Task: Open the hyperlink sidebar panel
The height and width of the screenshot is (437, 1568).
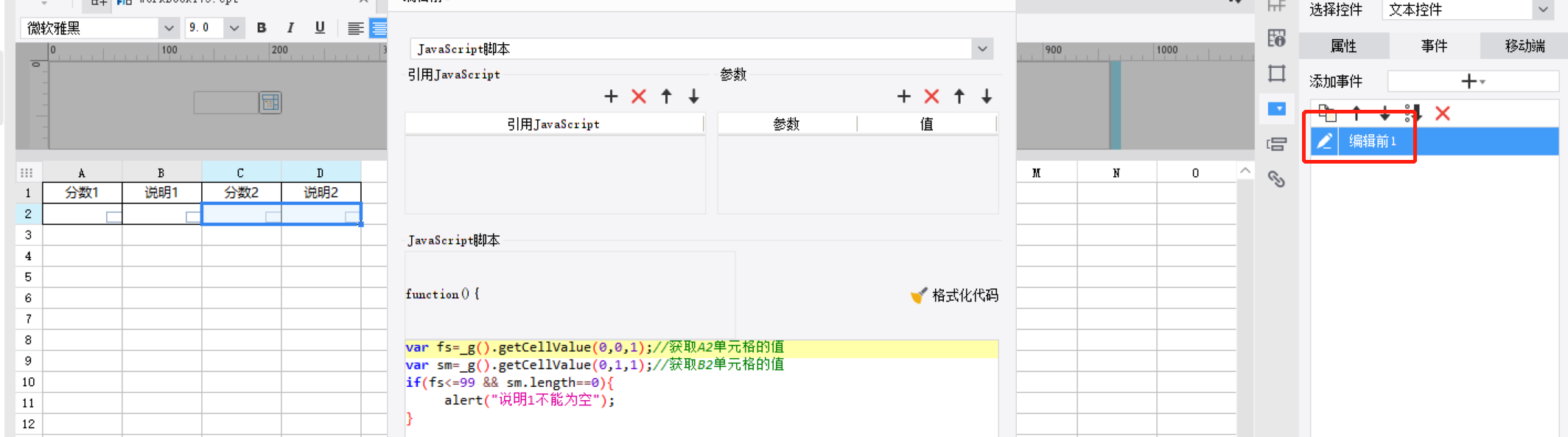Action: point(1277,179)
